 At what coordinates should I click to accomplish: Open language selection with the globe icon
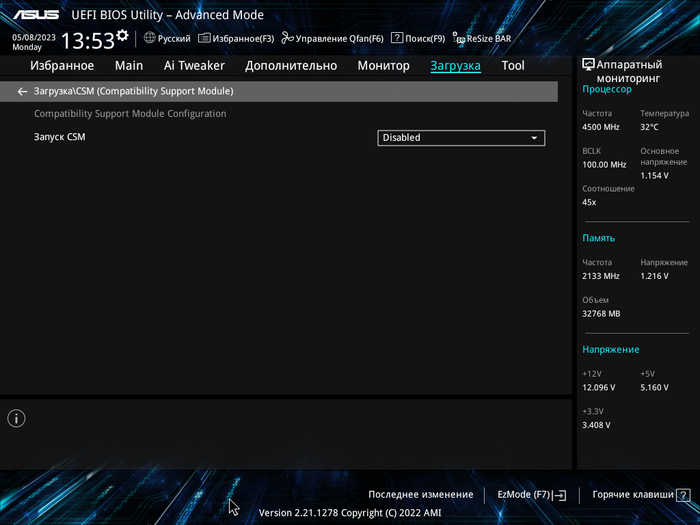point(150,38)
